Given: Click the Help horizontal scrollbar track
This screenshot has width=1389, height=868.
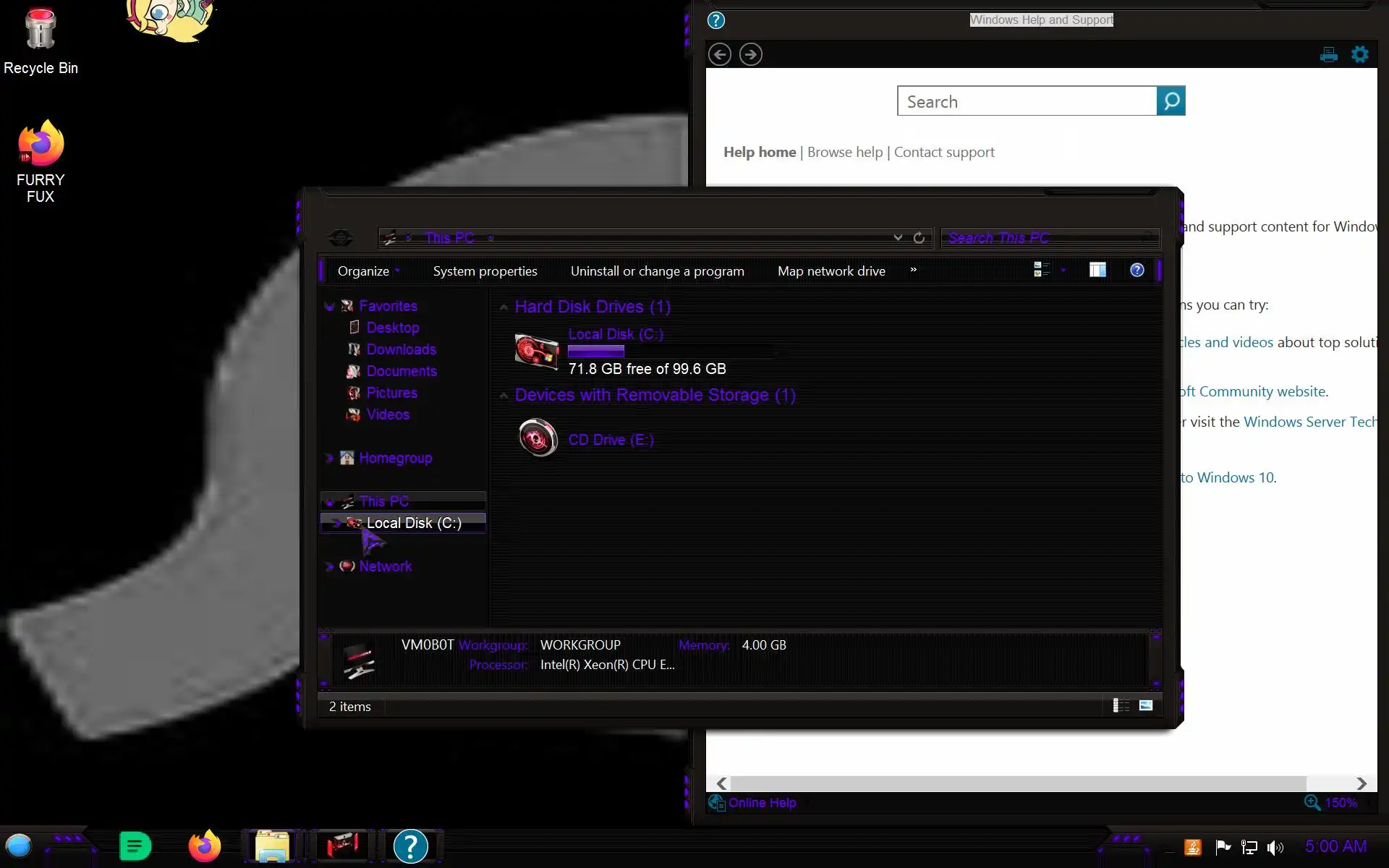Looking at the screenshot, I should [1331, 783].
